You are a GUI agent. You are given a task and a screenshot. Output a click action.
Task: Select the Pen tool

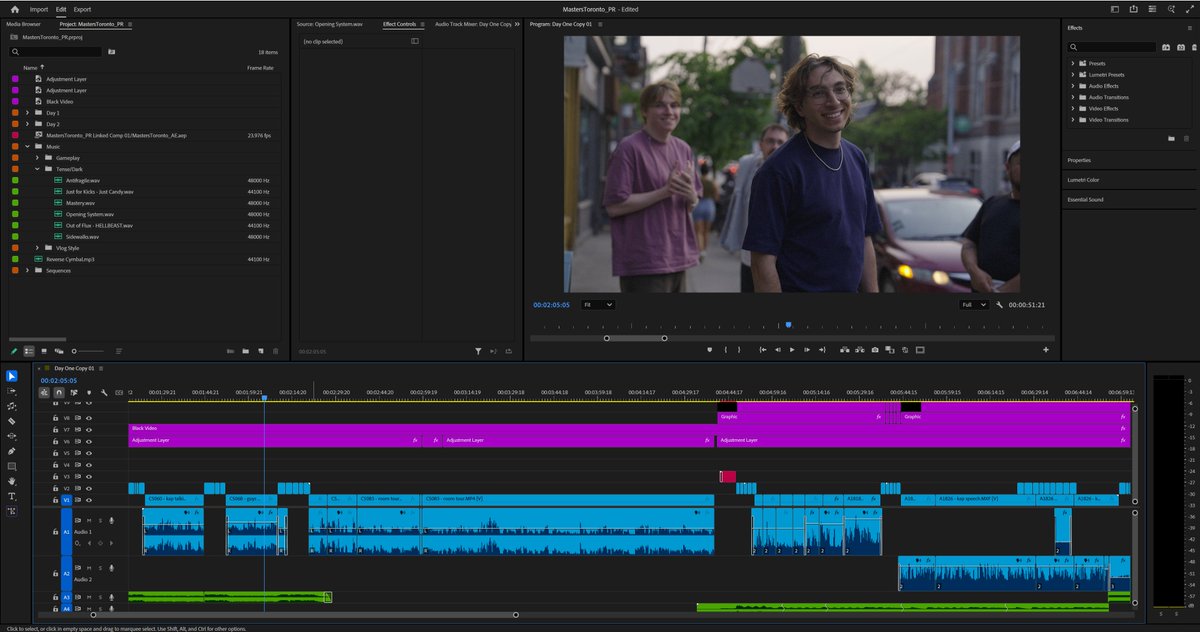click(12, 451)
